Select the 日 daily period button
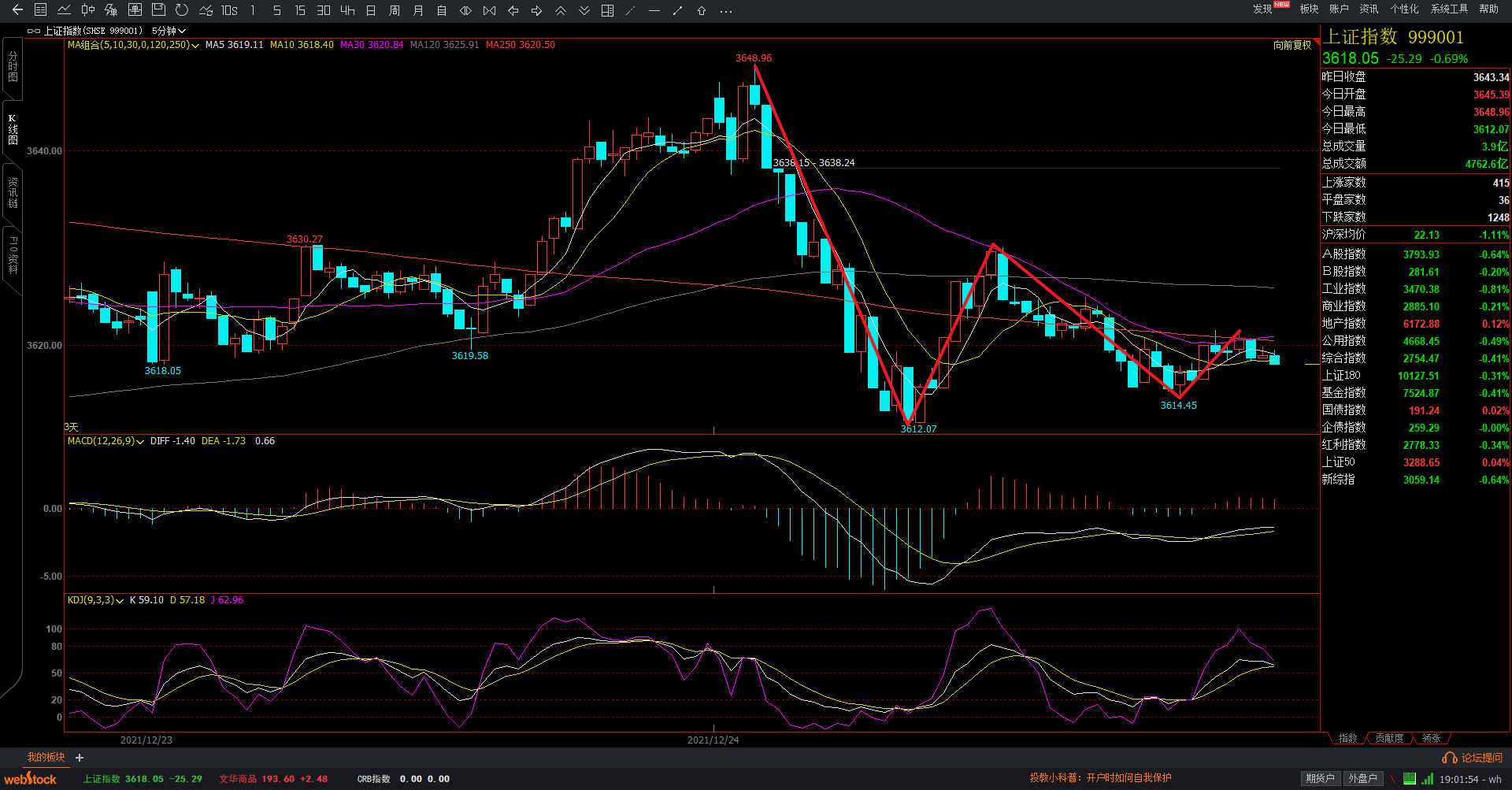 (x=371, y=10)
